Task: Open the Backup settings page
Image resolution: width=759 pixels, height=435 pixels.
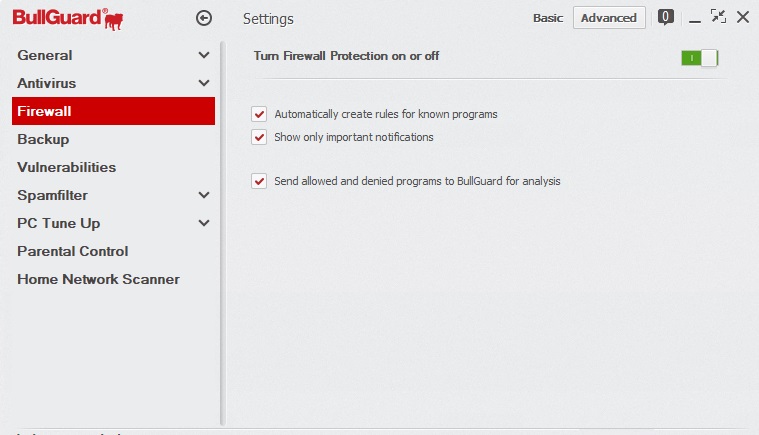Action: 43,139
